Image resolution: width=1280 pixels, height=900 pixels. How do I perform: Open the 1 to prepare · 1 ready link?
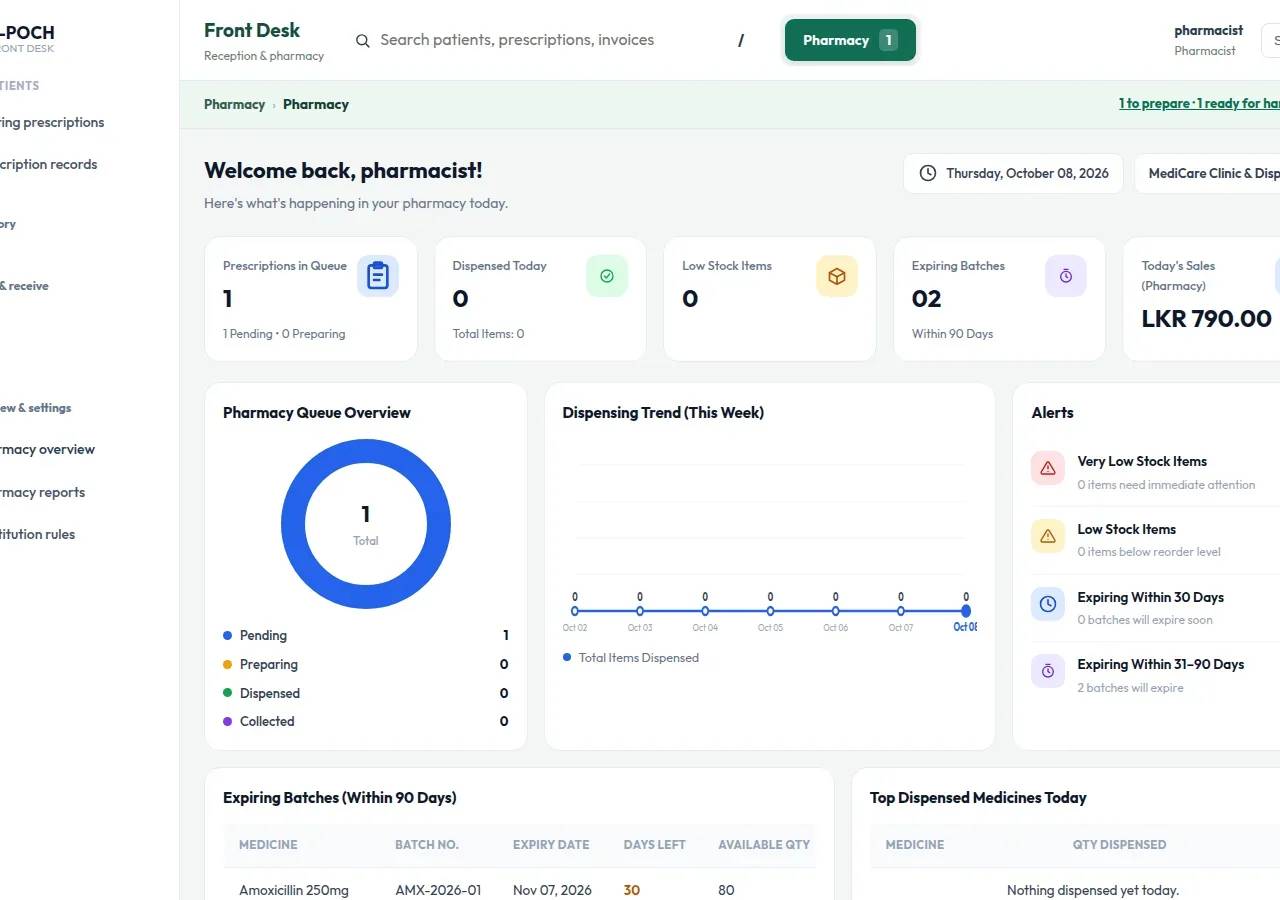click(1199, 104)
